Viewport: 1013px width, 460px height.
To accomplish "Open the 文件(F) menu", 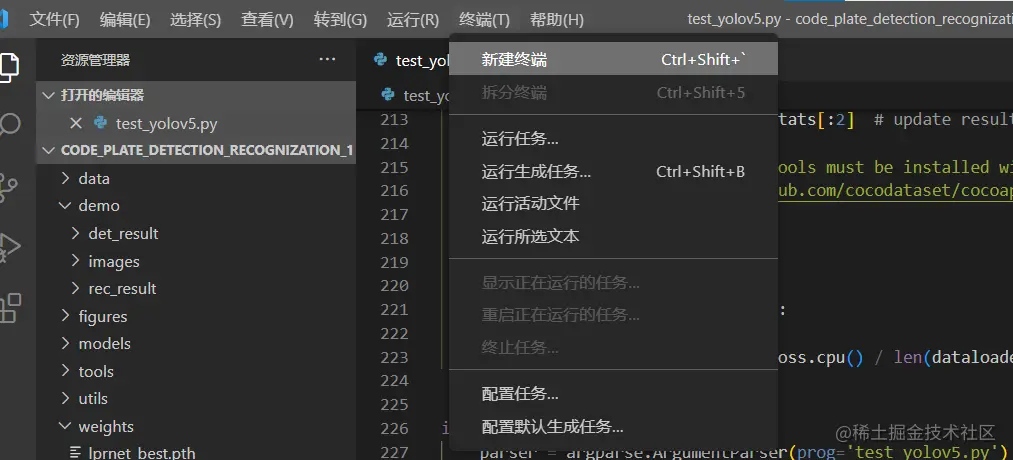I will pyautogui.click(x=54, y=20).
